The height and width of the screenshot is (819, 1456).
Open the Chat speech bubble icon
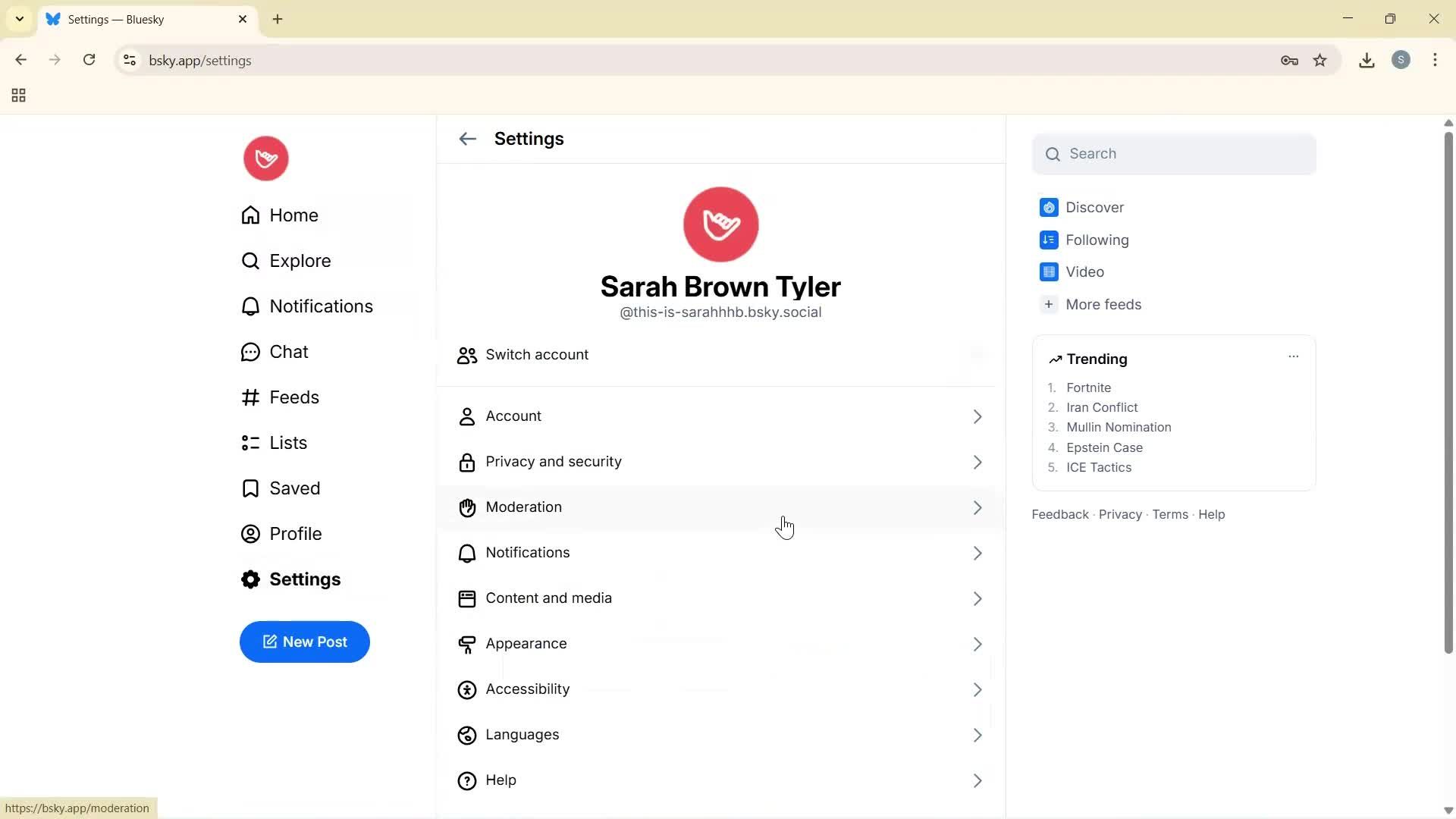[251, 352]
